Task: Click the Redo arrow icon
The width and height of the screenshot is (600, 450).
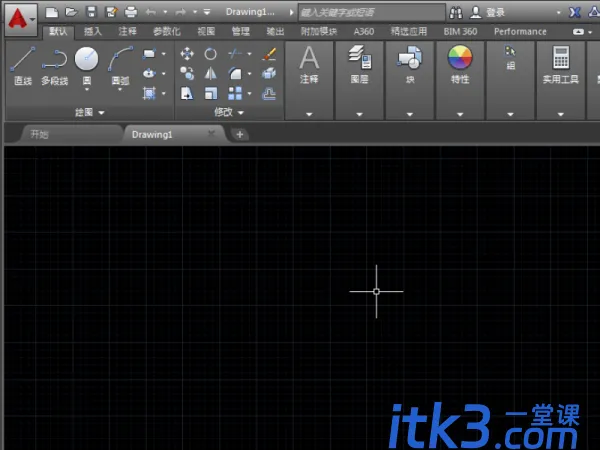Action: (x=180, y=12)
